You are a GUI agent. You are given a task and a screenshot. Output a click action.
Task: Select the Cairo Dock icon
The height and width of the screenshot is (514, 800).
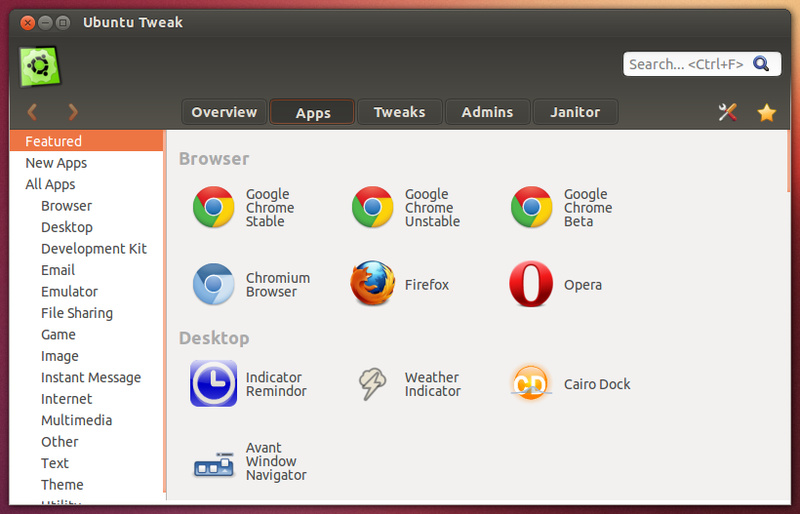tap(531, 382)
